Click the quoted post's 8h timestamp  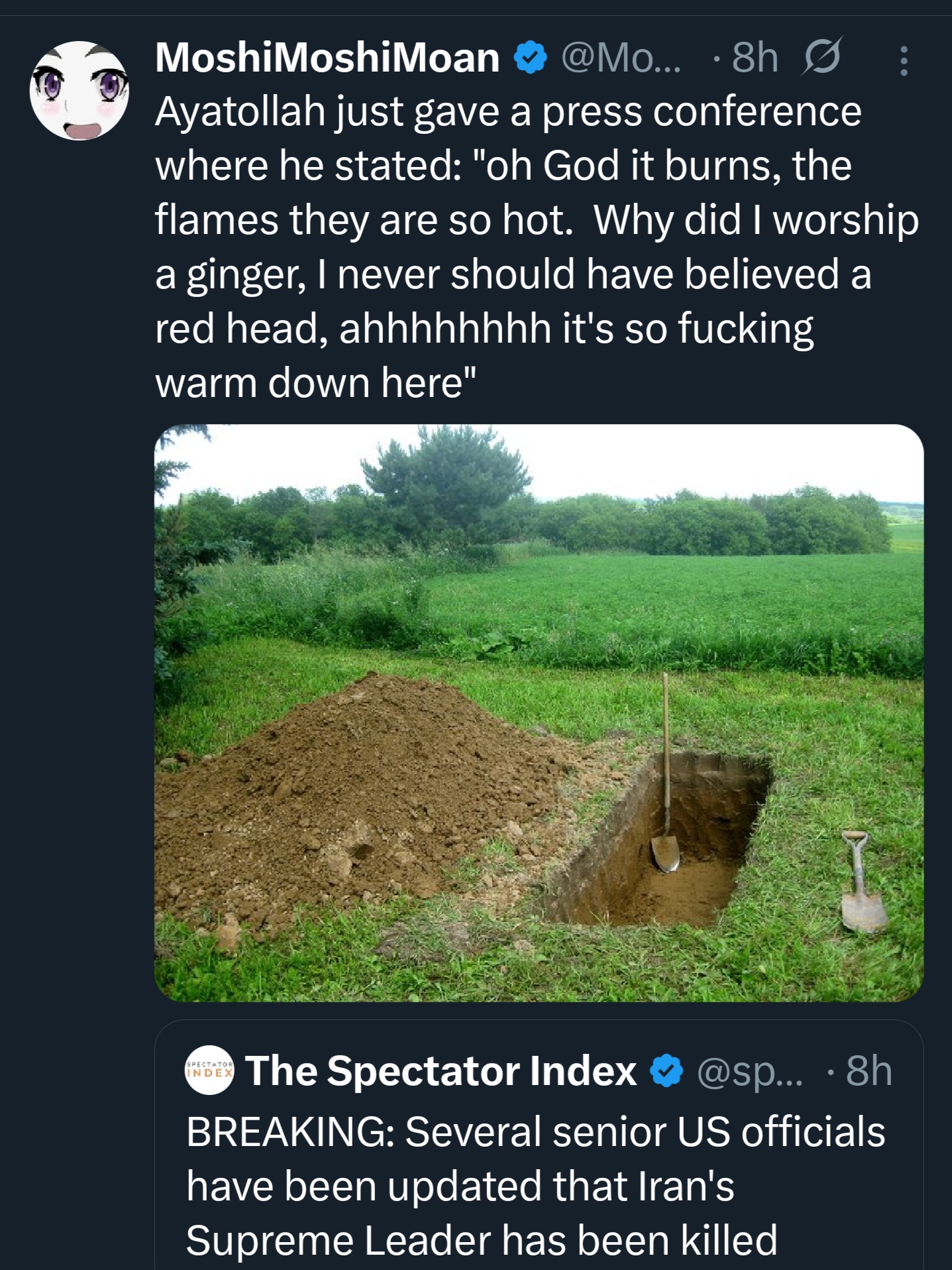tap(869, 1070)
